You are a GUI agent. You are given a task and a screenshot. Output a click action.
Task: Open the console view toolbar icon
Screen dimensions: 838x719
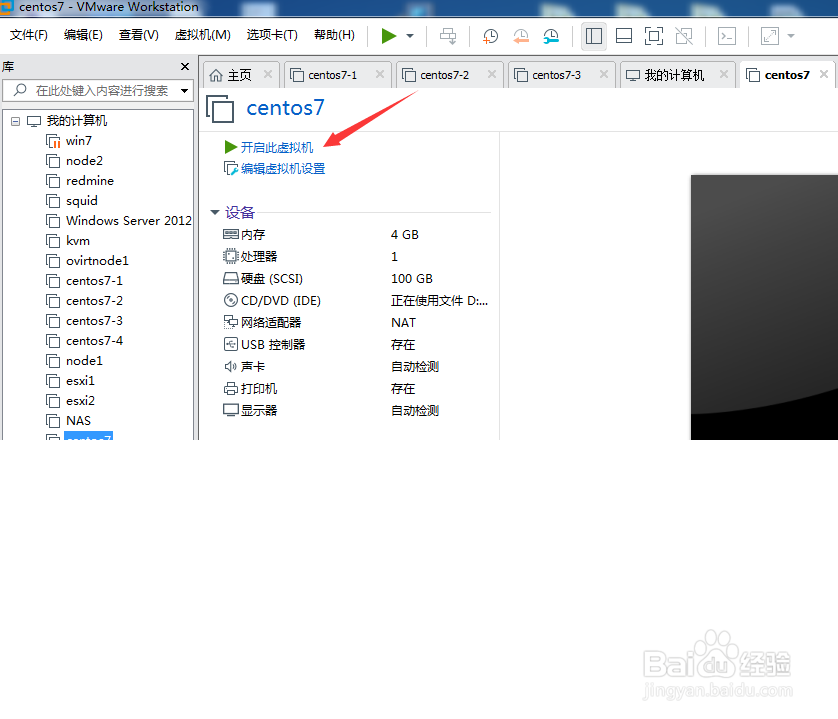(x=727, y=36)
